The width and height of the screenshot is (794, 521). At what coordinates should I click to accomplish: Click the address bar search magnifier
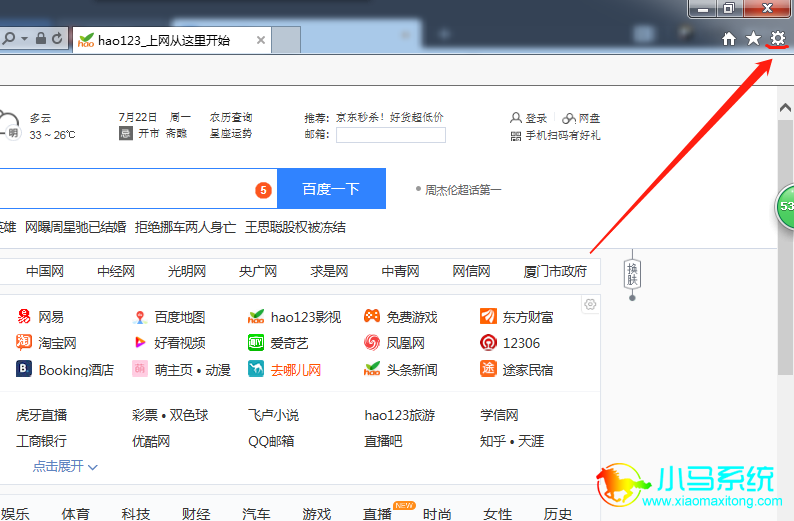pyautogui.click(x=10, y=38)
